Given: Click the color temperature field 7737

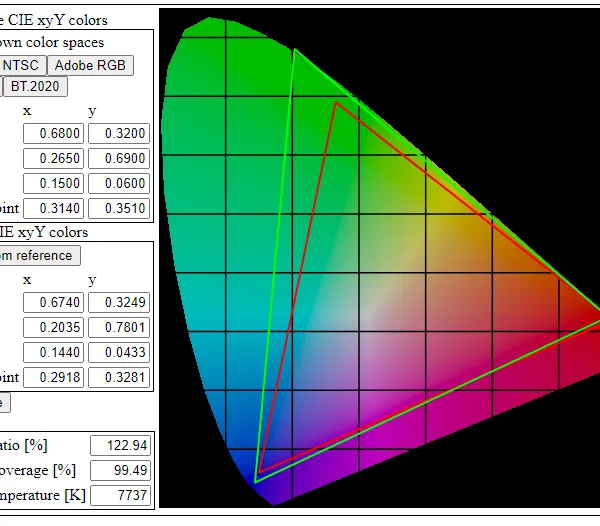Looking at the screenshot, I should click(121, 495).
